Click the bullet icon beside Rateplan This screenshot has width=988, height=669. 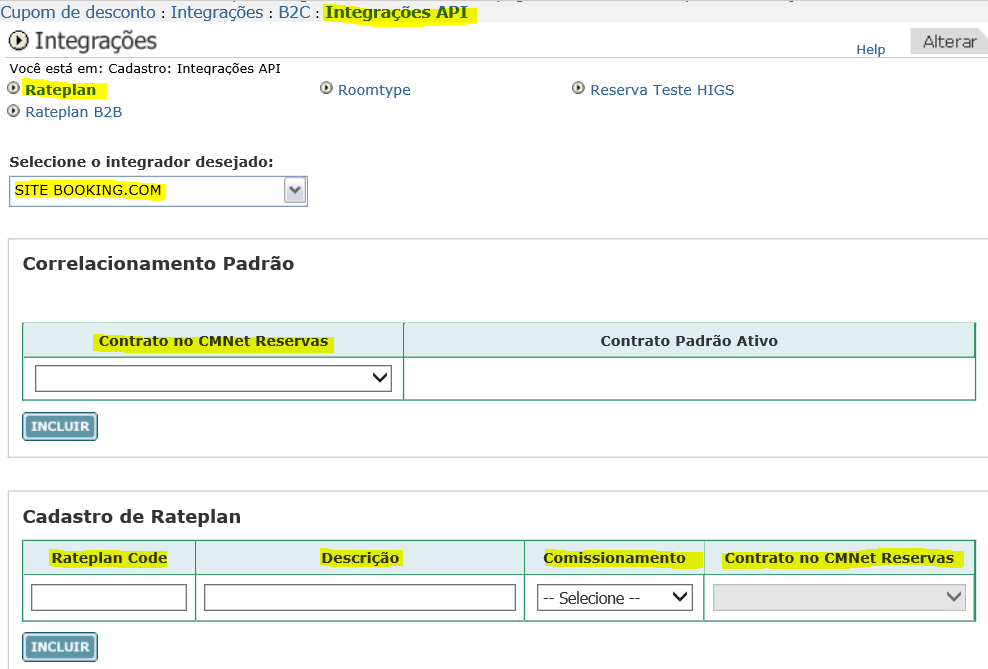tap(13, 89)
